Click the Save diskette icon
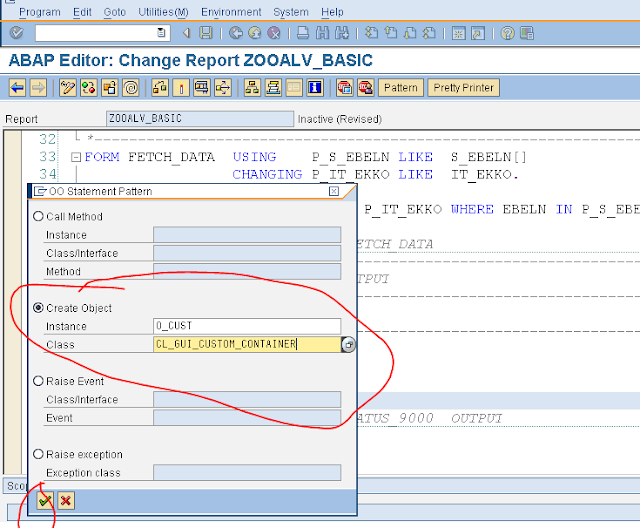This screenshot has width=640, height=528. (206, 33)
